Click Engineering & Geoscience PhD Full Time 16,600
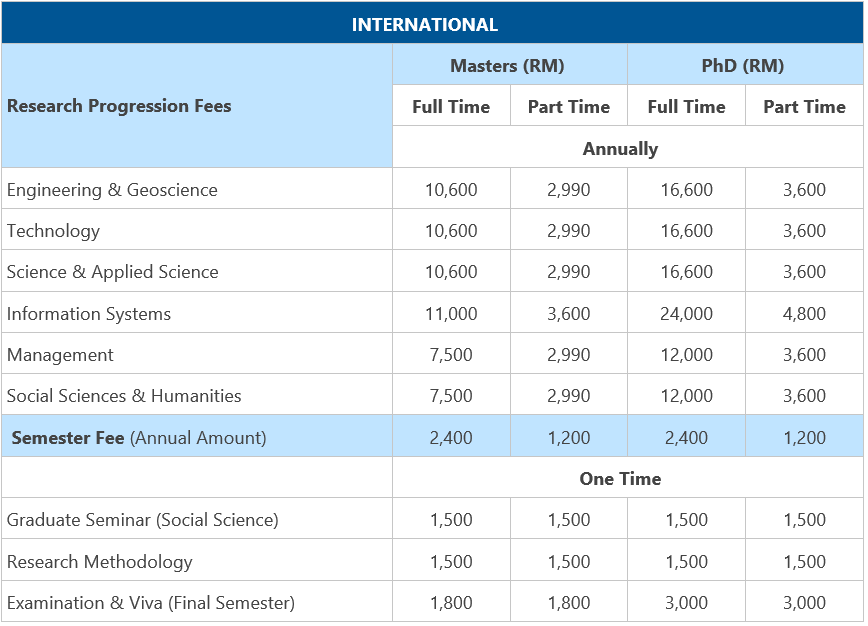The width and height of the screenshot is (868, 626). pyautogui.click(x=686, y=190)
